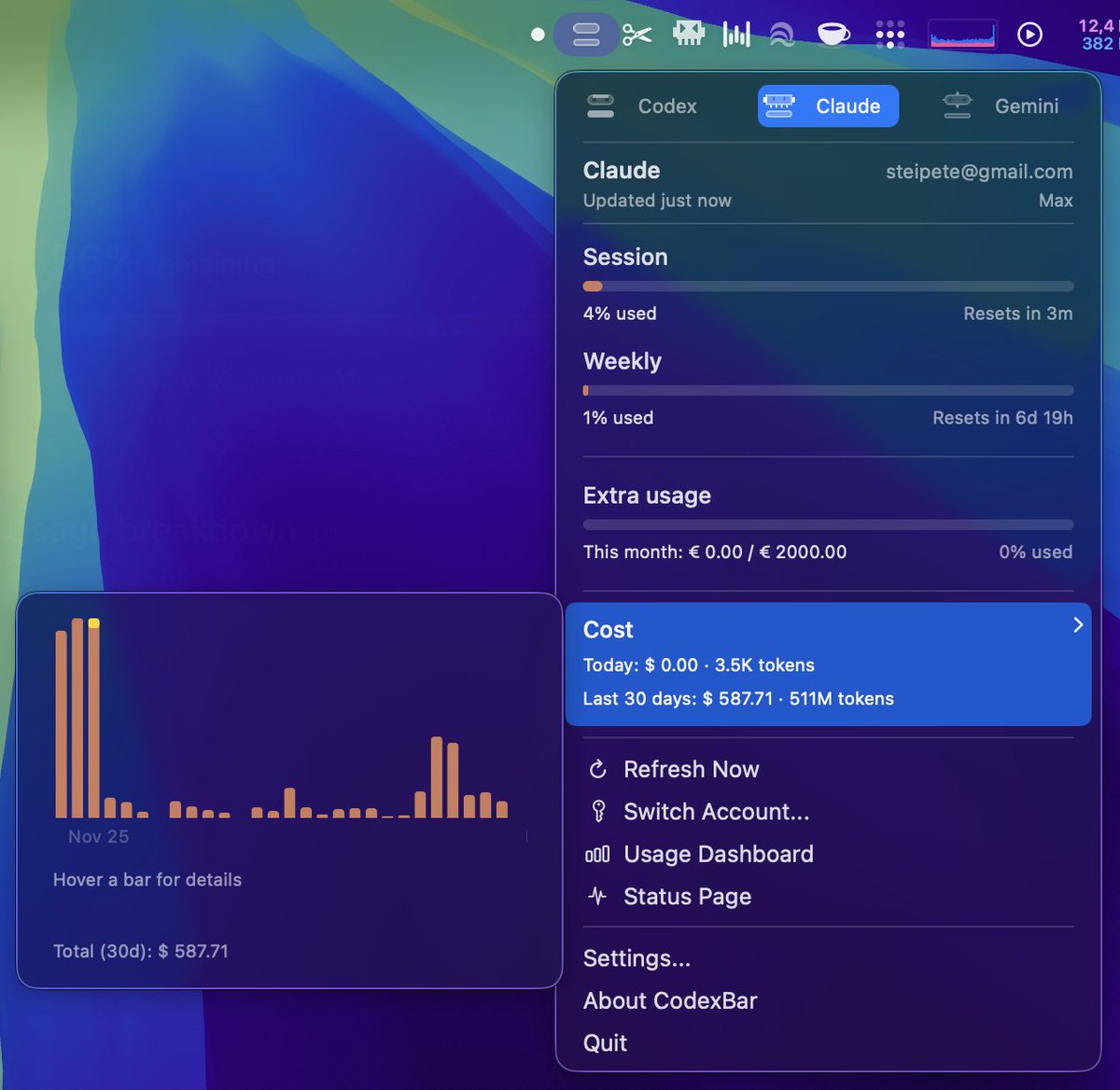Click the memory chip menu bar icon
Screen dimensions: 1120x1090
pos(688,35)
